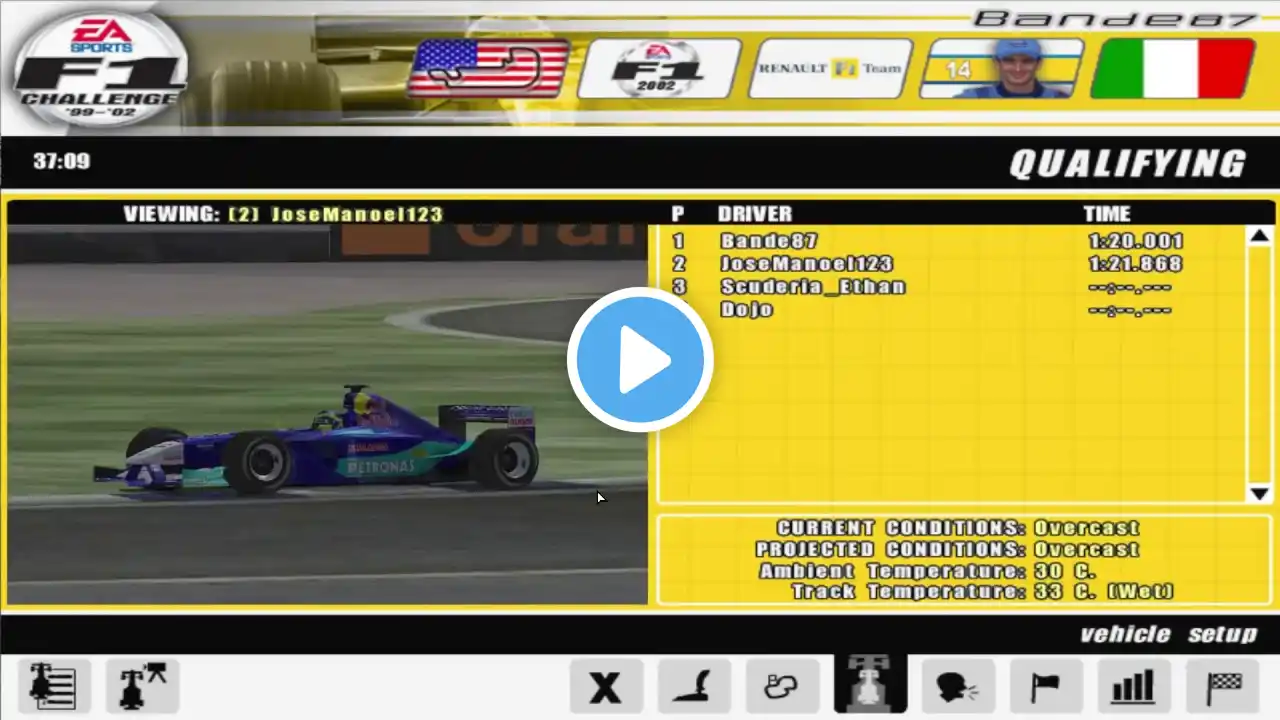Select the Renault F1 Team badge
The height and width of the screenshot is (720, 1280).
831,68
